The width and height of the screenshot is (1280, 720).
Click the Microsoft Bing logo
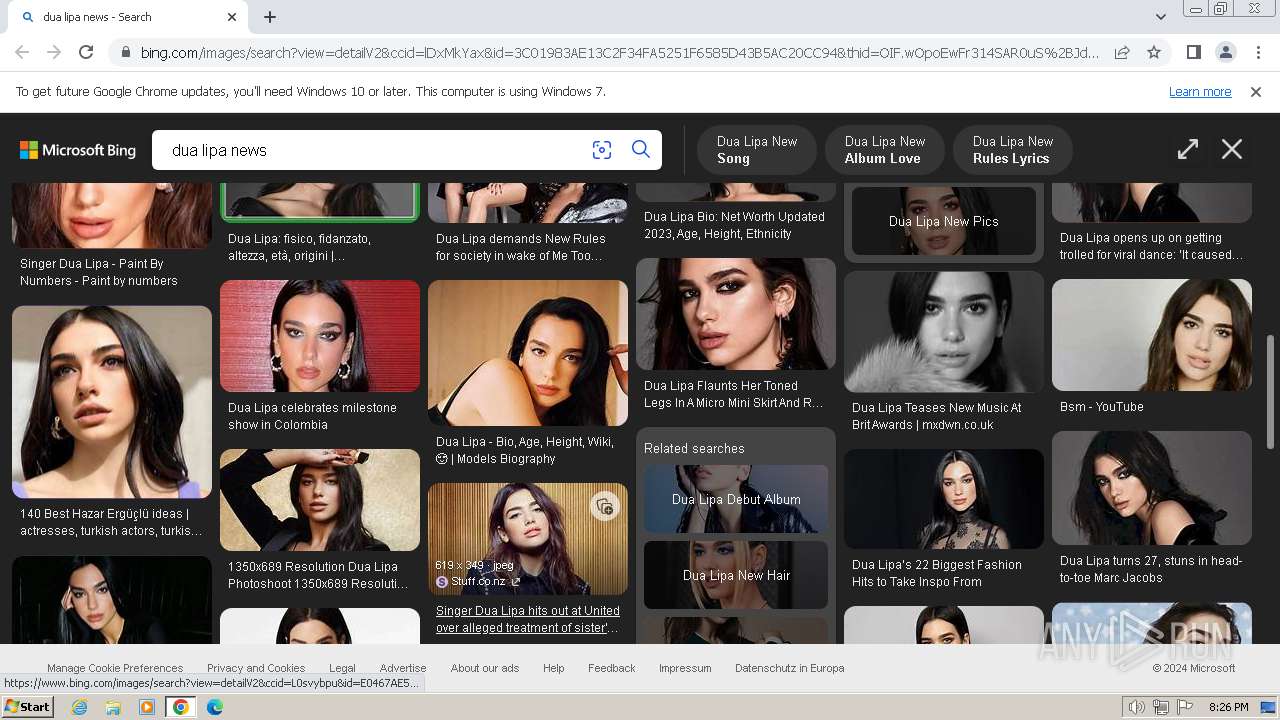78,150
